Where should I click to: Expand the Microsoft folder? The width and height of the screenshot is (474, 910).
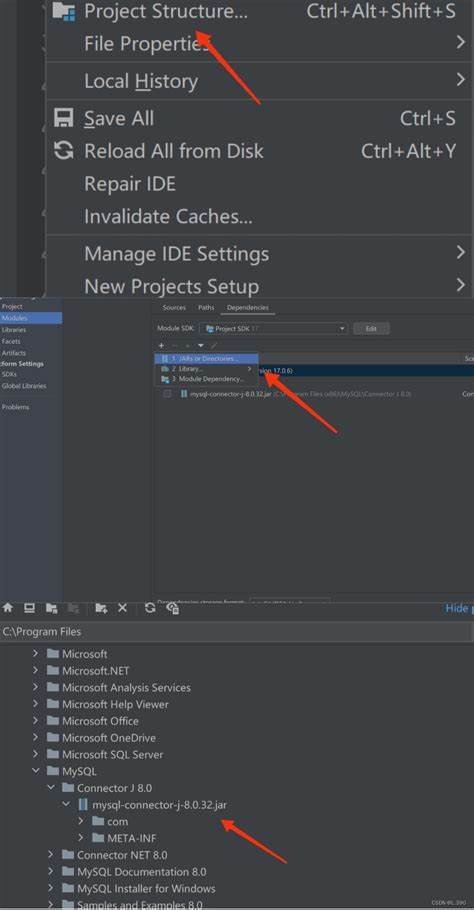point(36,653)
